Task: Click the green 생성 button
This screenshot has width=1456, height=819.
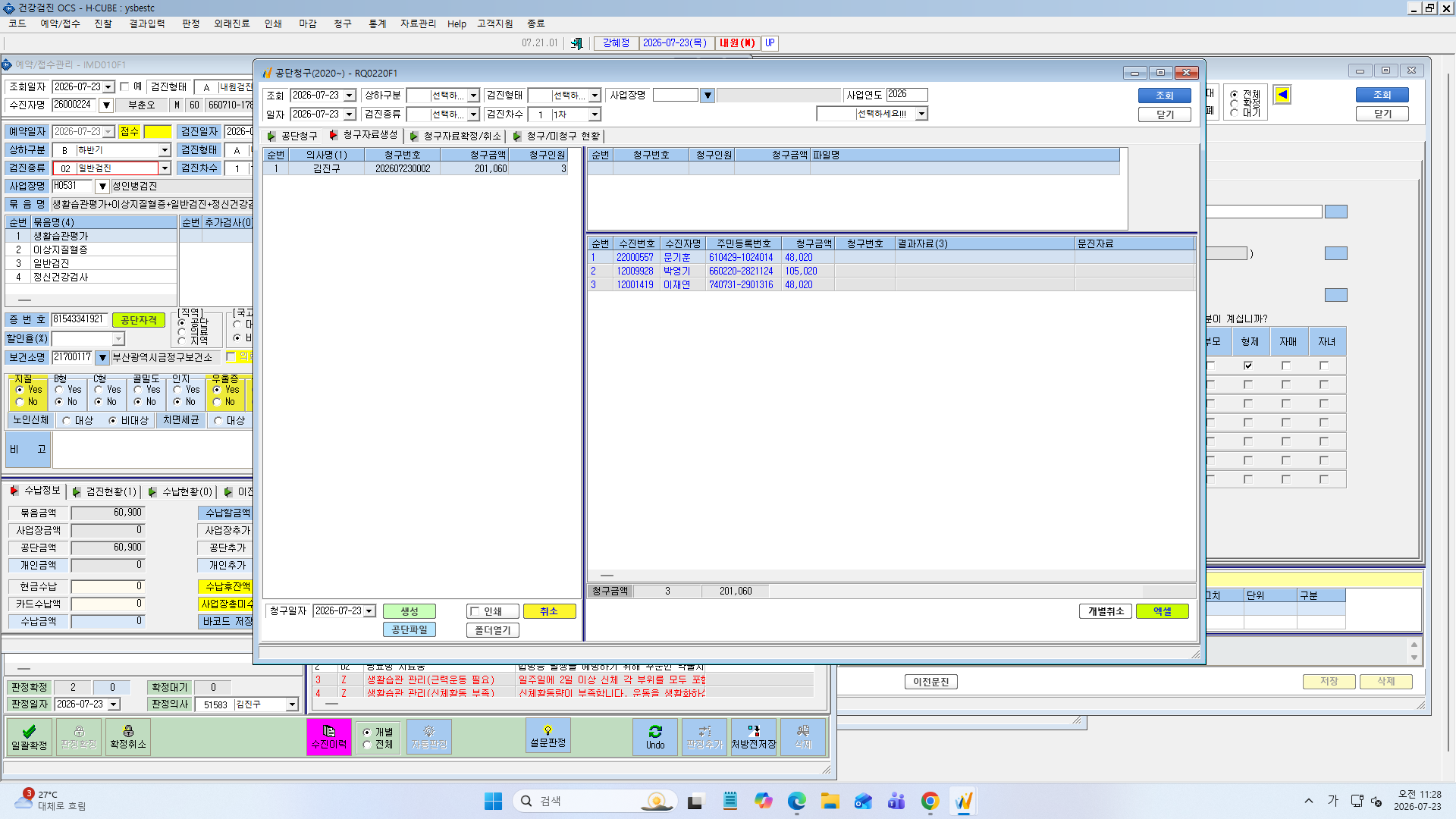Action: click(x=409, y=611)
